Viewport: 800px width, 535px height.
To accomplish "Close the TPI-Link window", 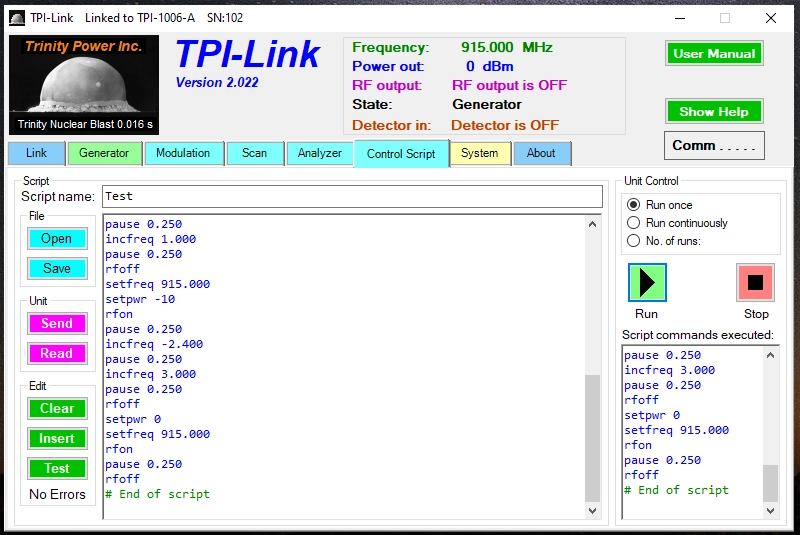I will [771, 18].
